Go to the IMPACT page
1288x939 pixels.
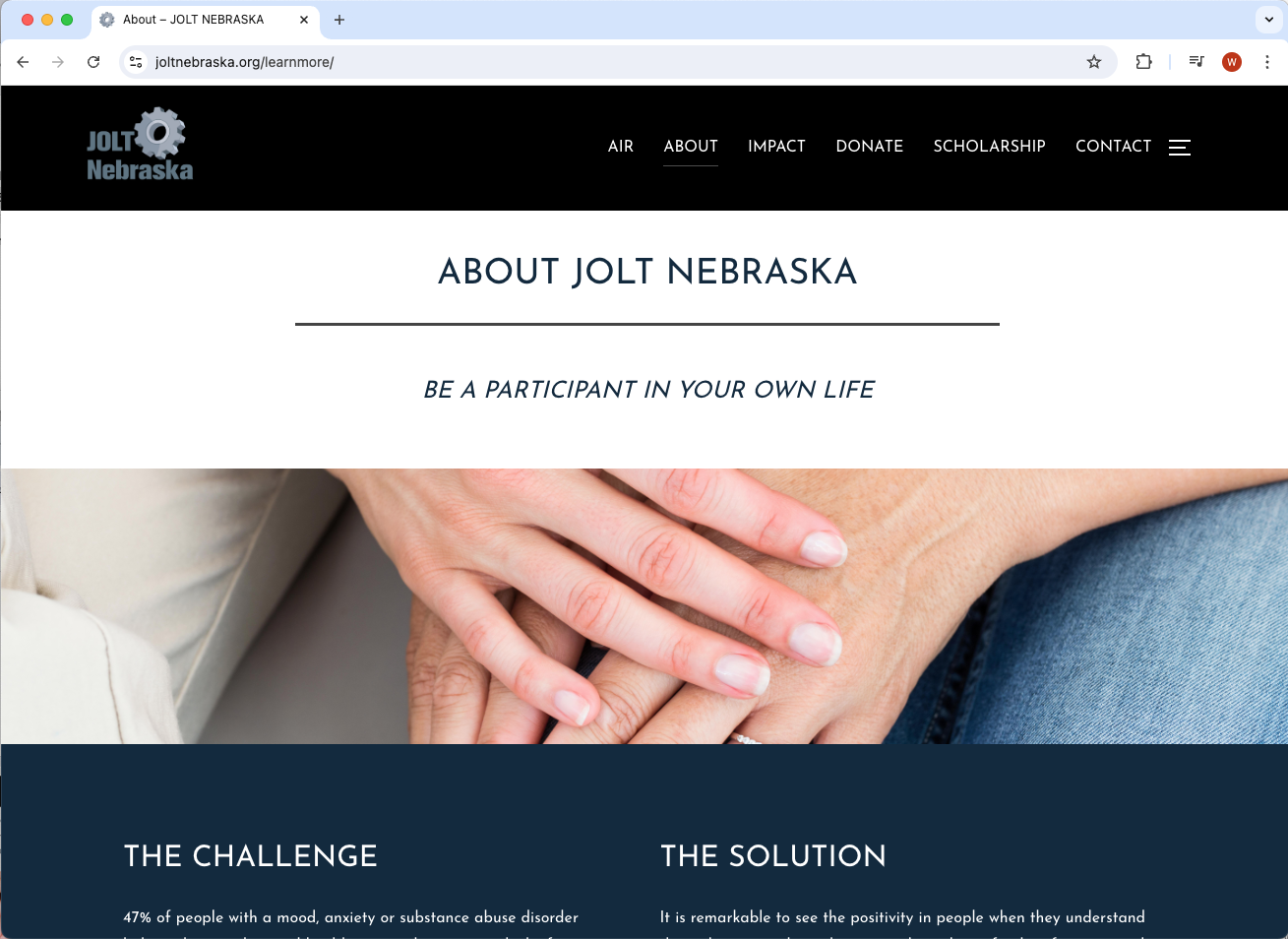point(776,146)
